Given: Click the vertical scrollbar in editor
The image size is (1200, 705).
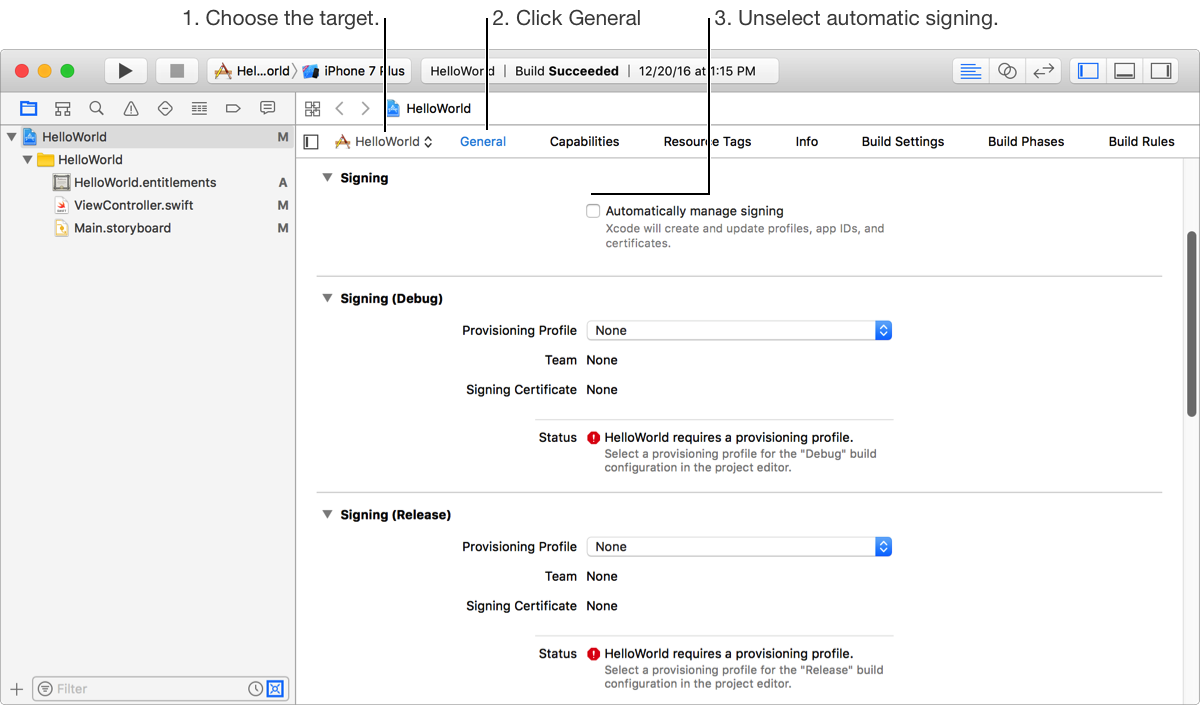Looking at the screenshot, I should click(x=1191, y=324).
